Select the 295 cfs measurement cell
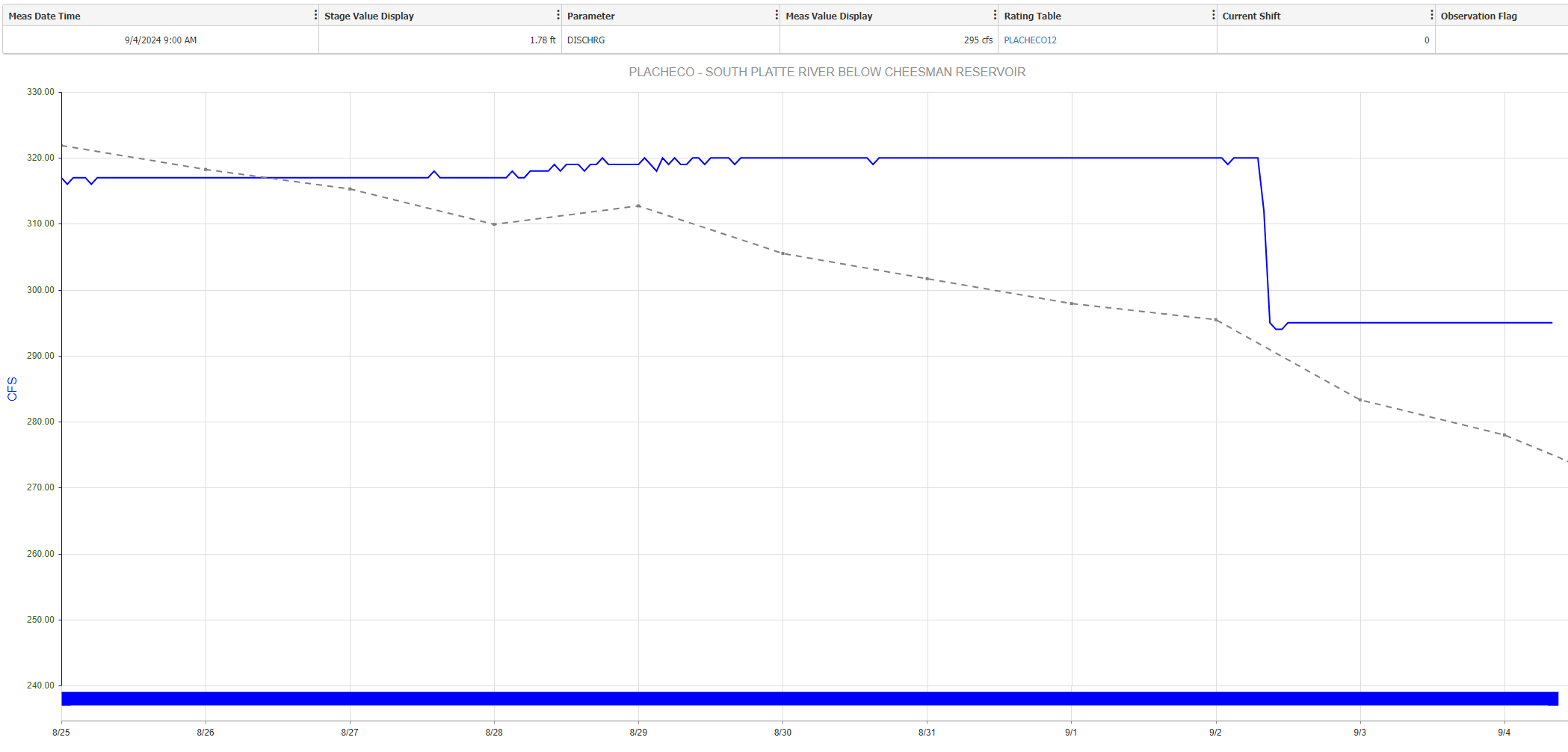1568x752 pixels. [978, 40]
